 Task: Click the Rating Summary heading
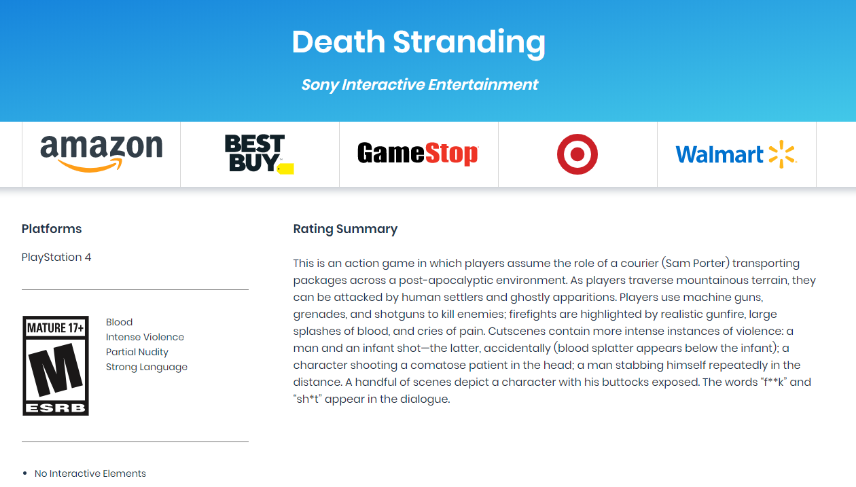point(345,229)
